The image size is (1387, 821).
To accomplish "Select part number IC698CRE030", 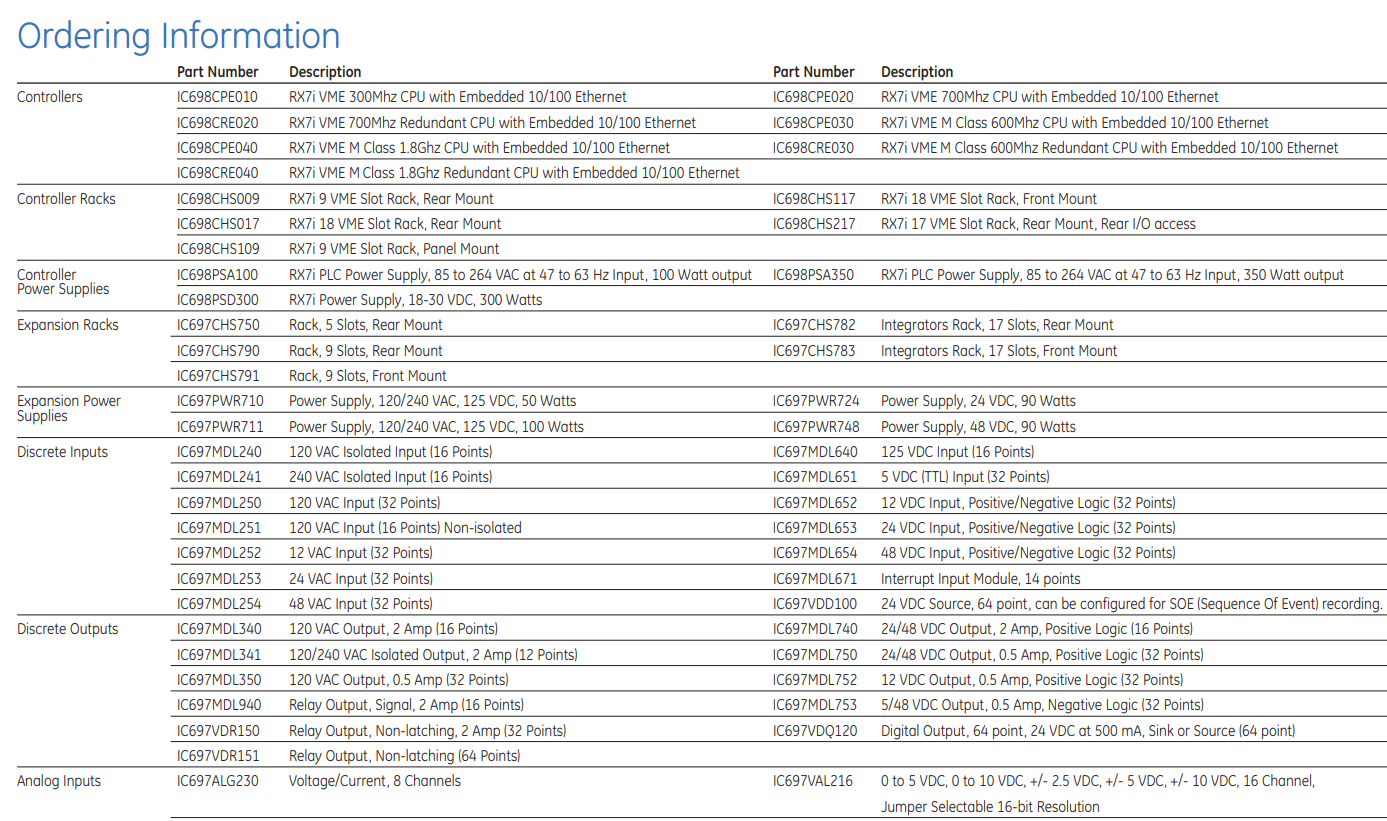I will (x=813, y=148).
